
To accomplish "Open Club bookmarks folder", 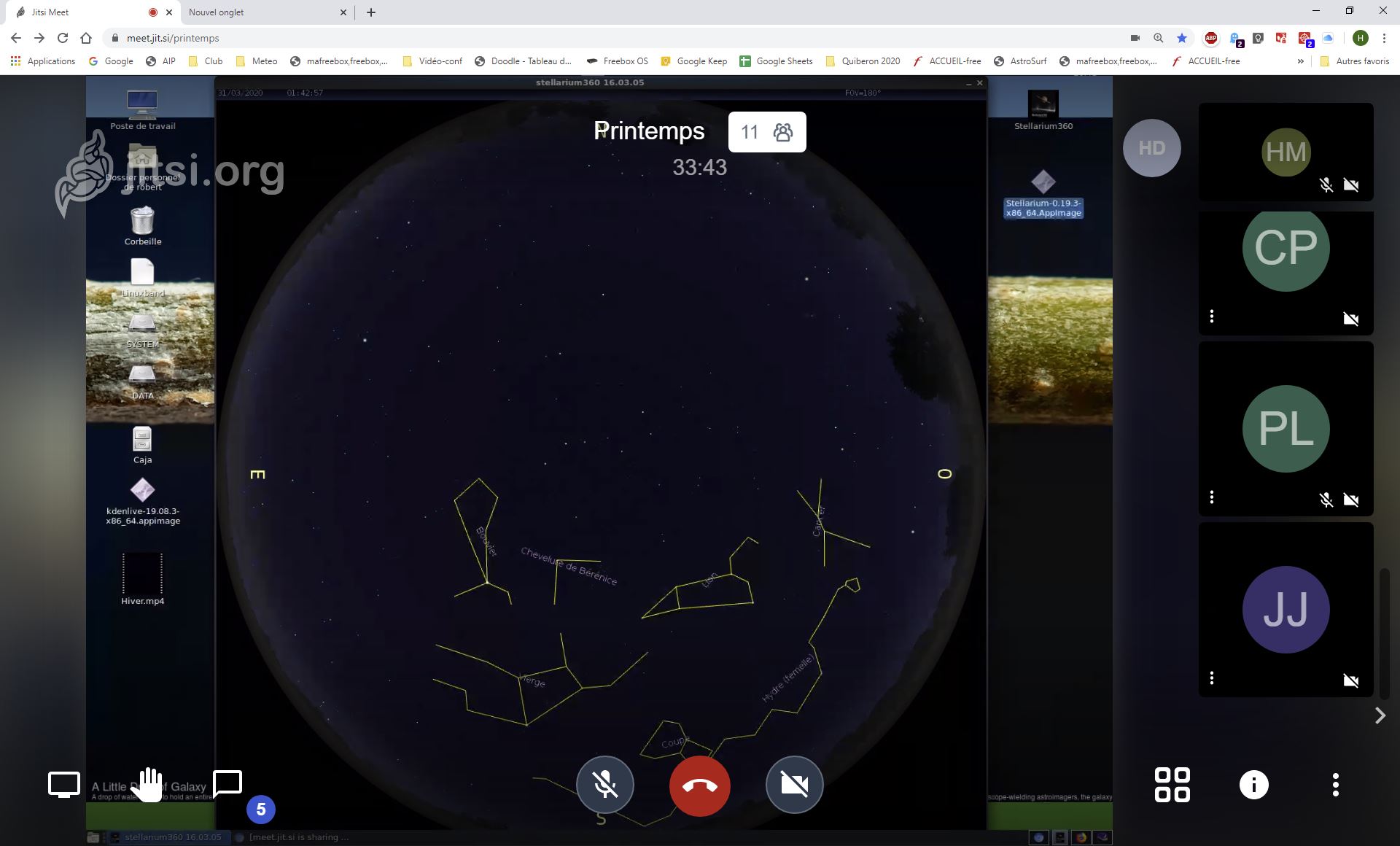I will 206,61.
